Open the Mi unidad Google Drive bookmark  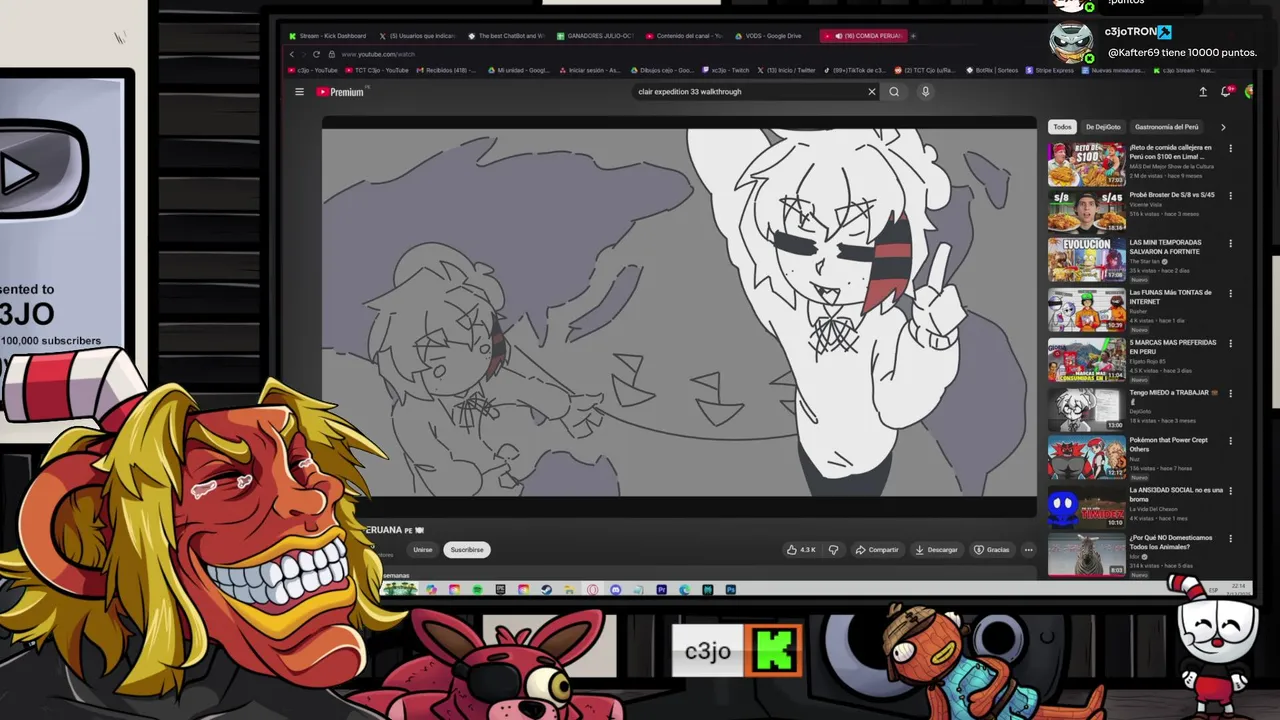tap(519, 70)
